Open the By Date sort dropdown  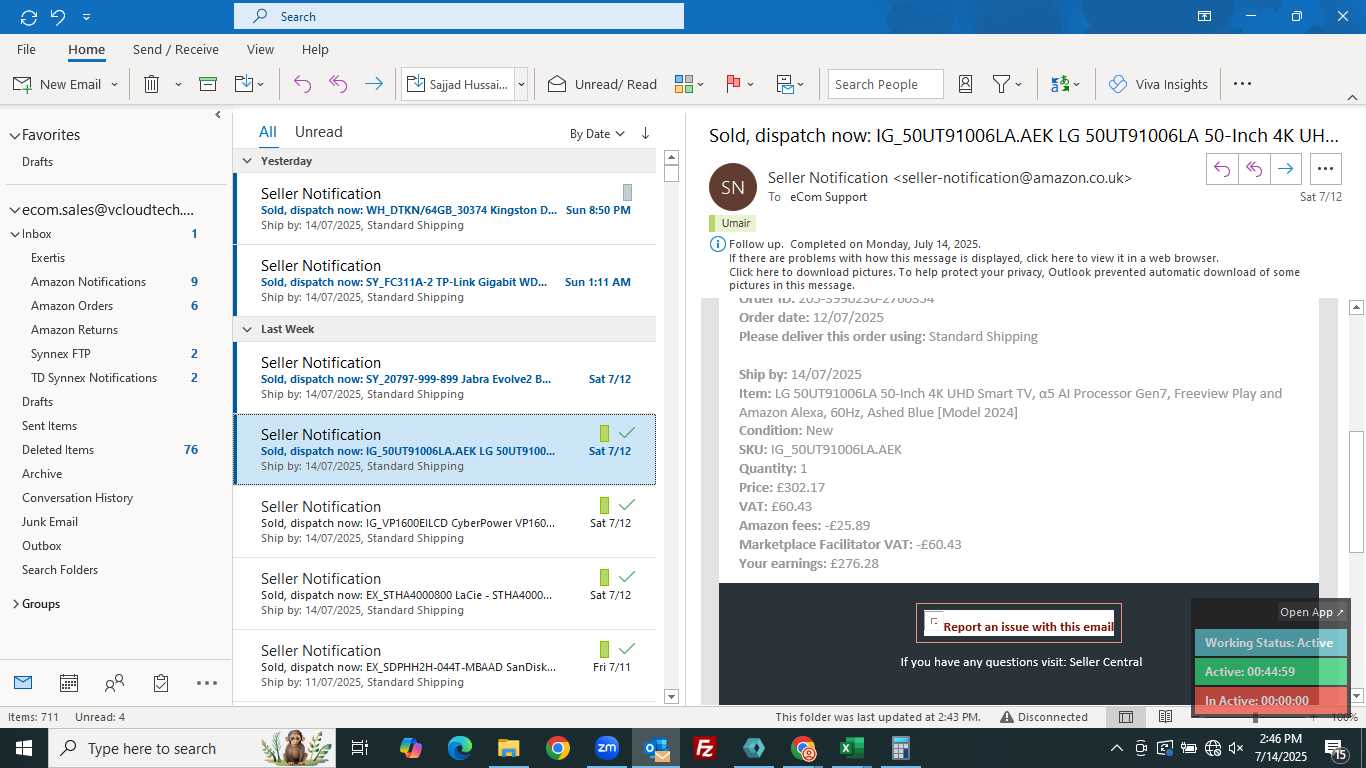[597, 133]
